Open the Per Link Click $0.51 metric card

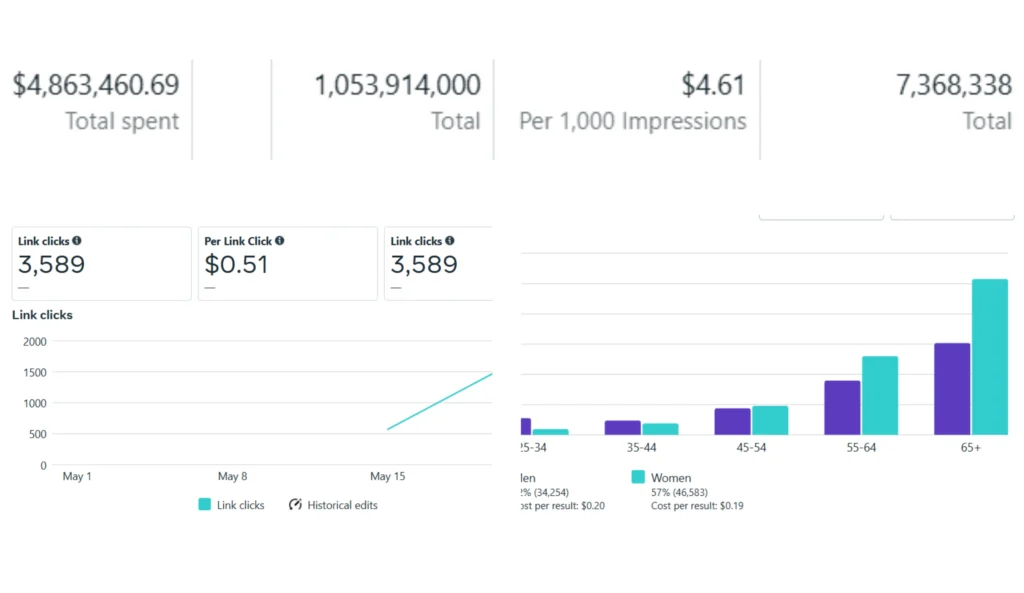pyautogui.click(x=287, y=264)
